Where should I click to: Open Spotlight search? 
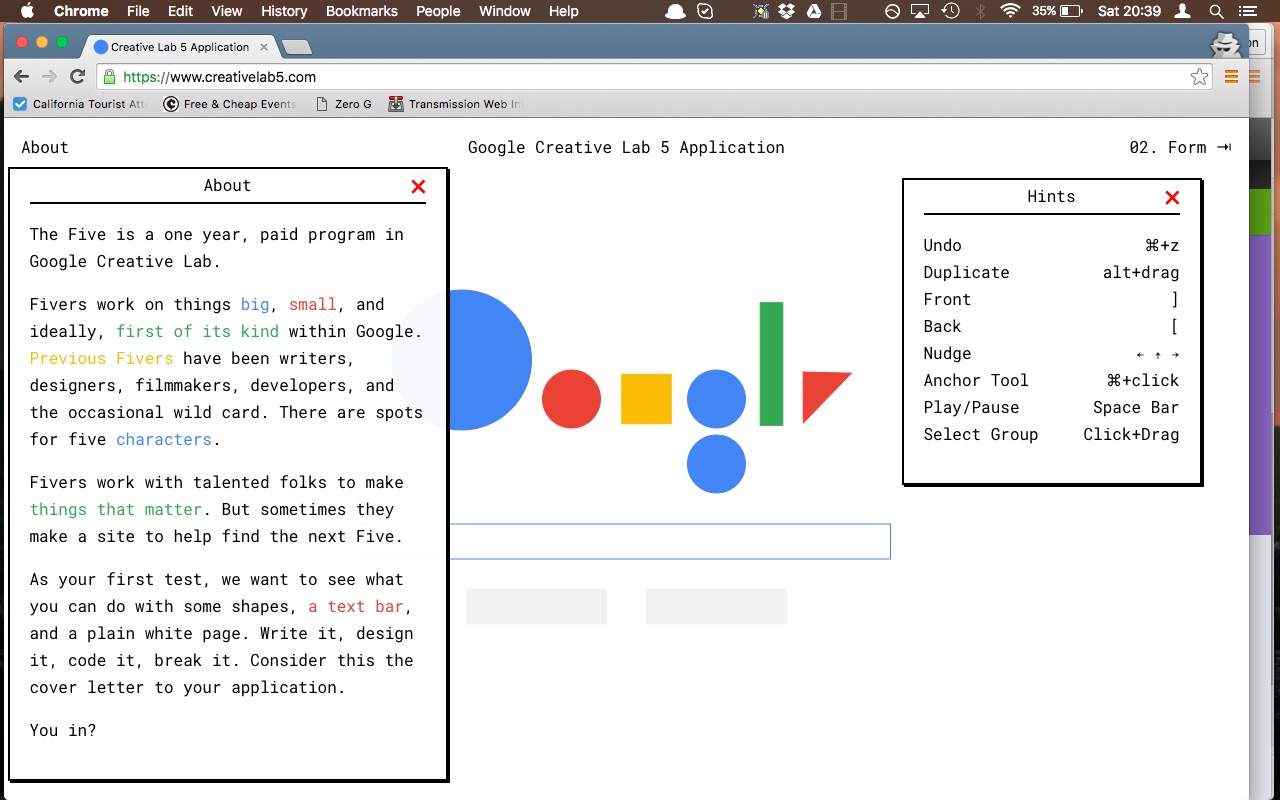point(1216,11)
